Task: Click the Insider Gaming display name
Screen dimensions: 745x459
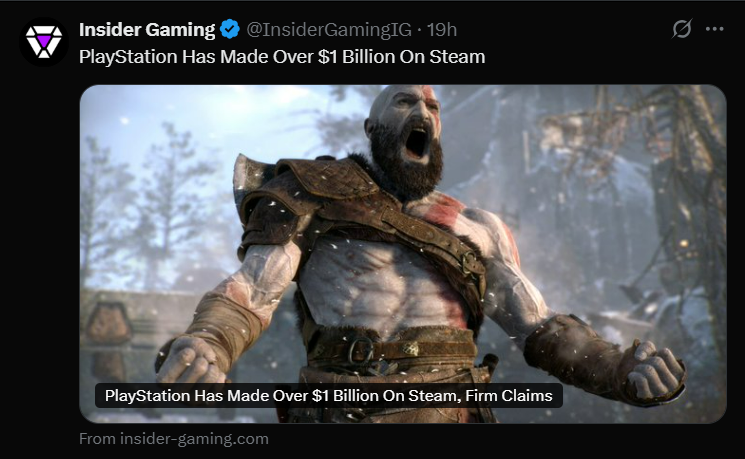Action: 147,29
